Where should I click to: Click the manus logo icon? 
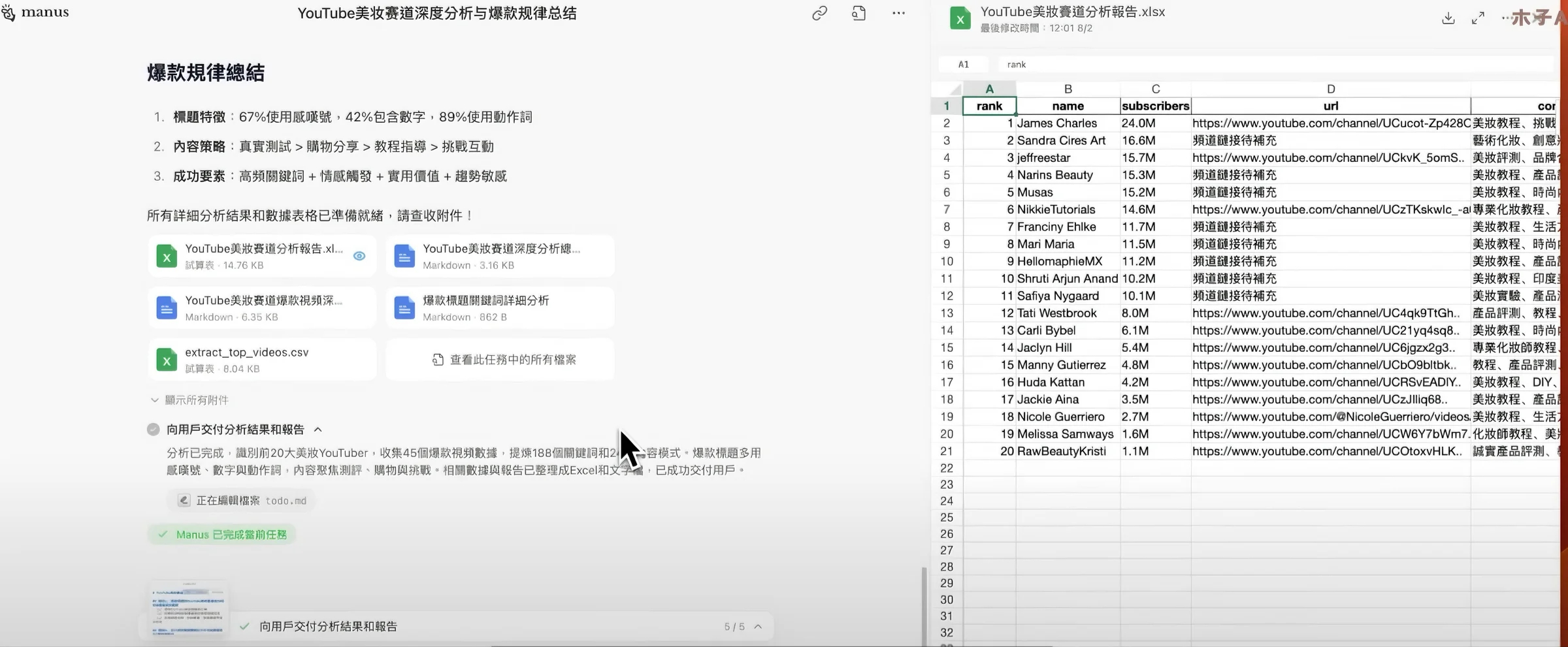[8, 12]
